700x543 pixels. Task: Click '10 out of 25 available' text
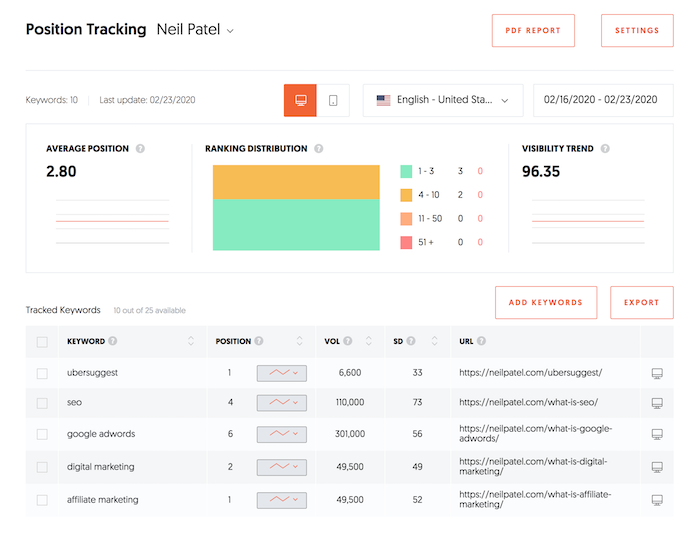click(150, 310)
